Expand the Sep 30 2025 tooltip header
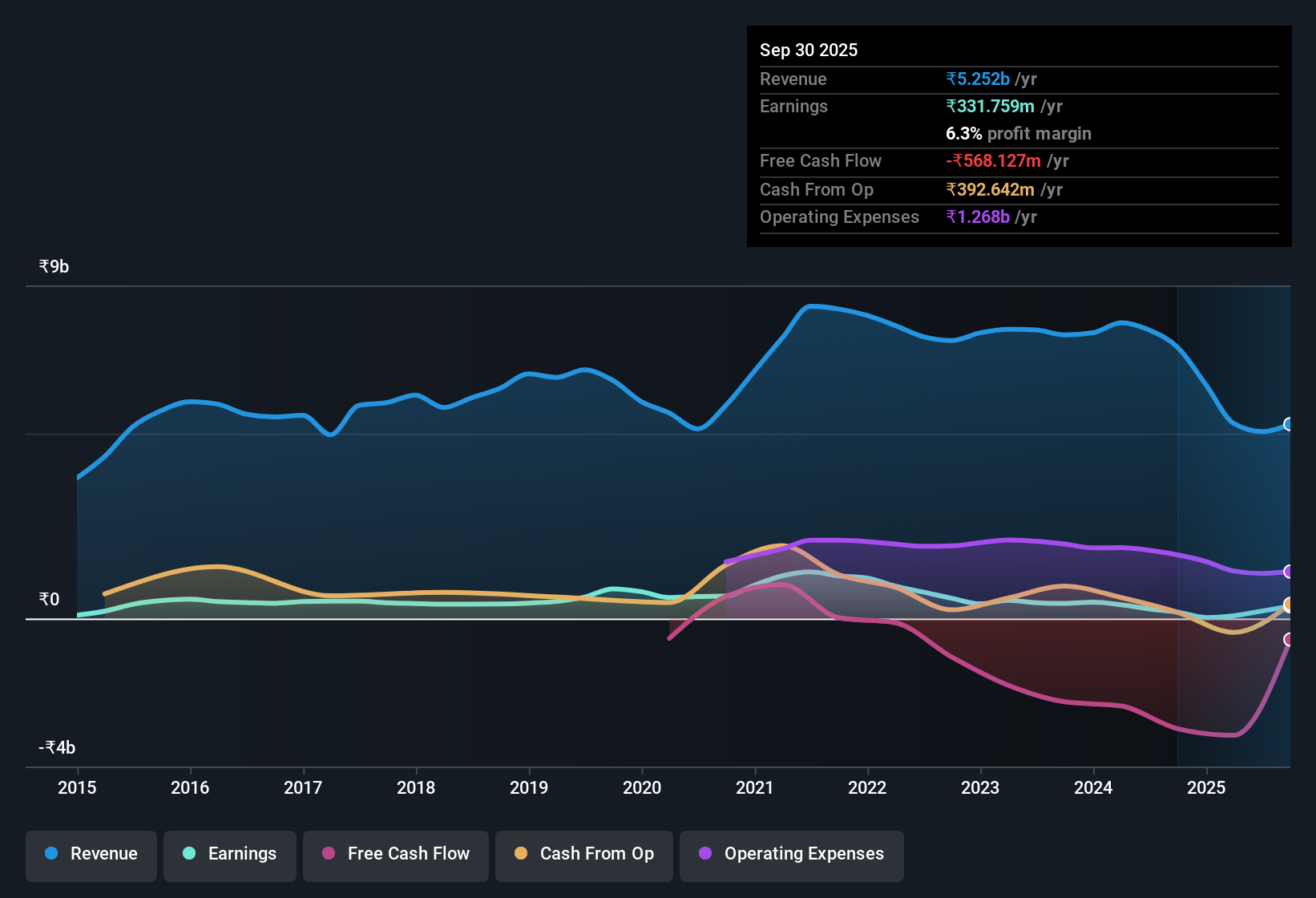Image resolution: width=1316 pixels, height=898 pixels. [809, 50]
